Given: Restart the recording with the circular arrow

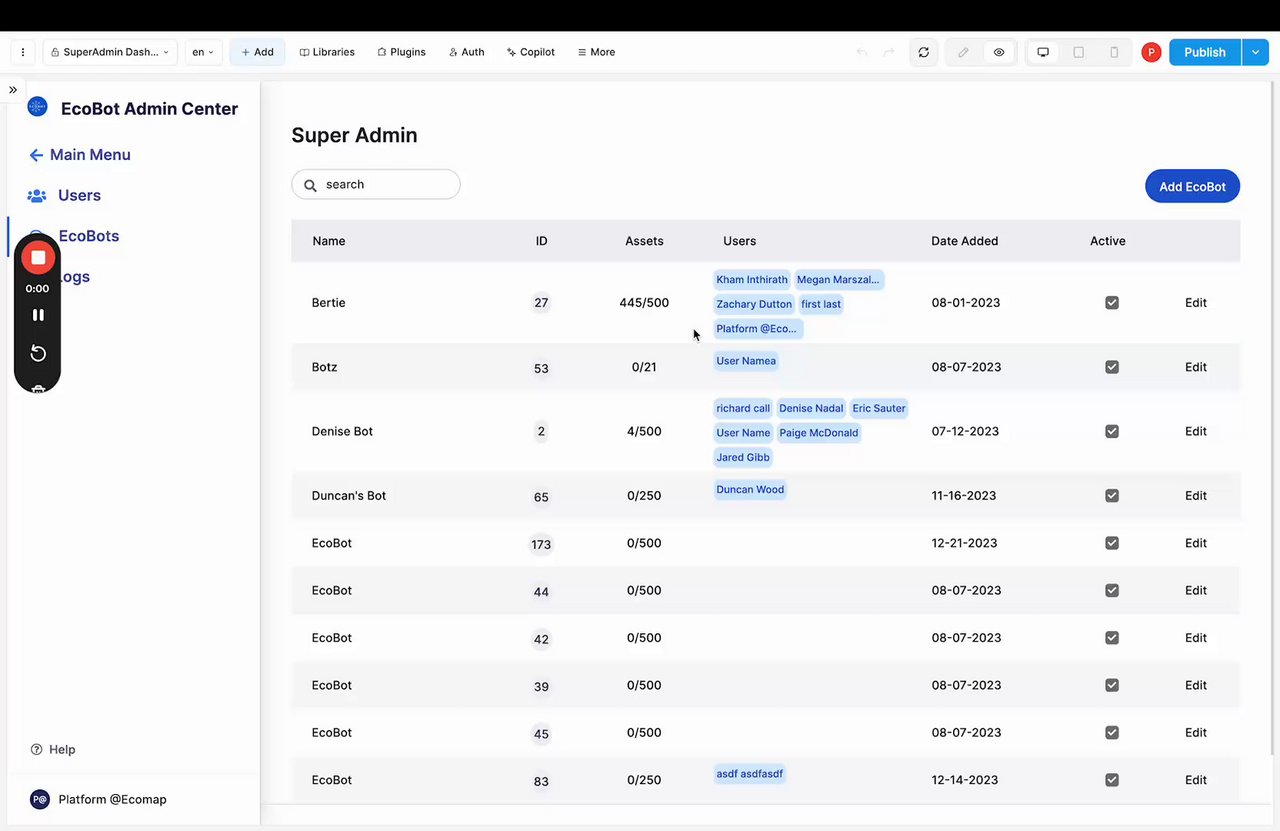Looking at the screenshot, I should [x=38, y=353].
